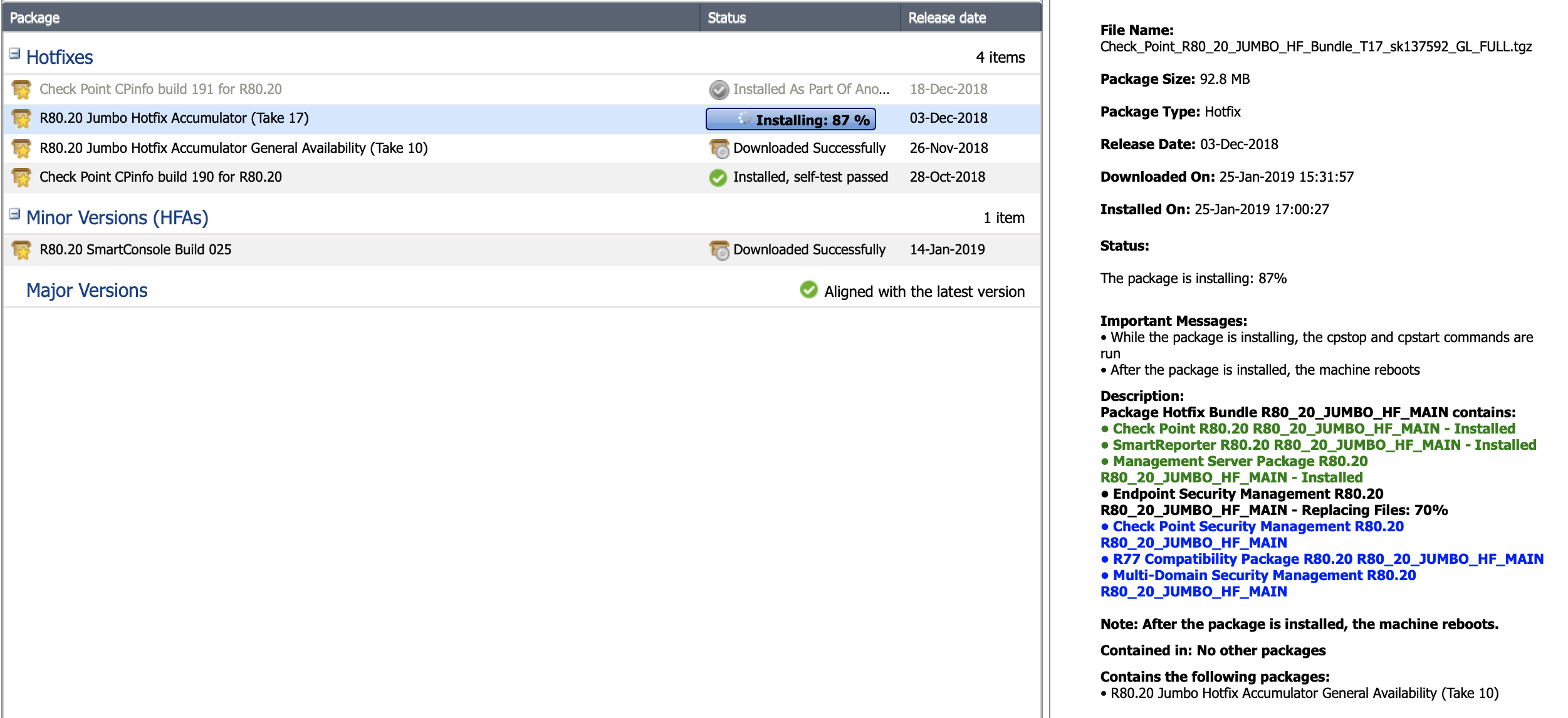Click package icon for Jumbo Hotfix Take 10
This screenshot has height=718, width=1568.
pos(21,148)
